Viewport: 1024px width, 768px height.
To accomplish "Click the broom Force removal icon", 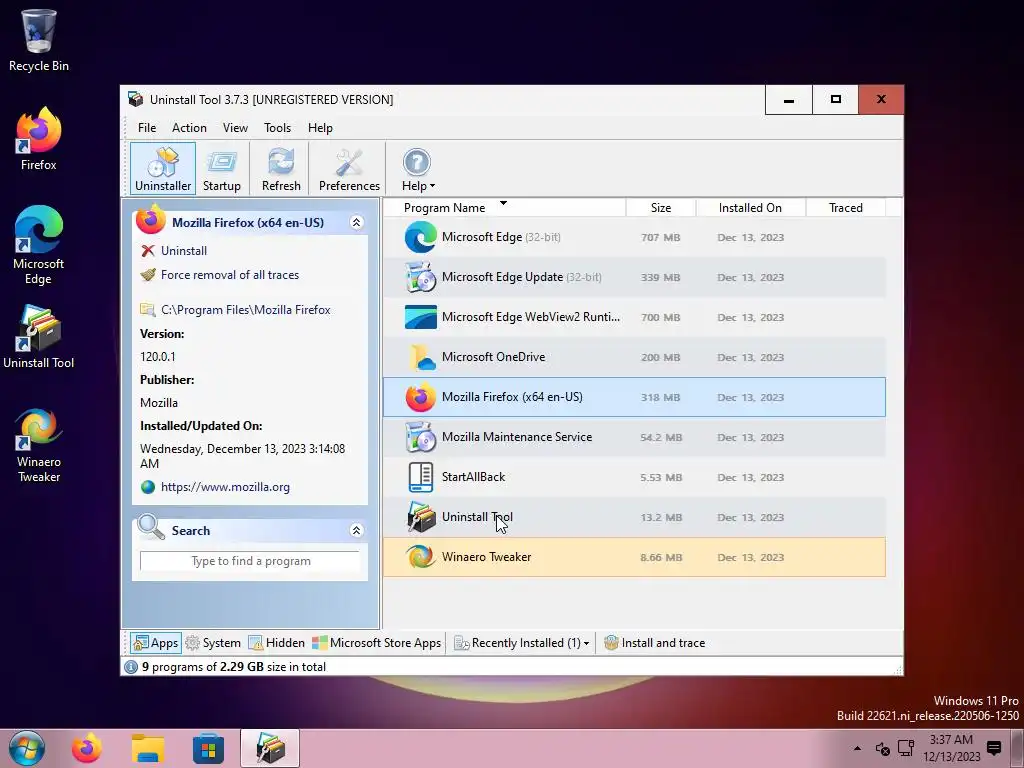I will point(148,275).
